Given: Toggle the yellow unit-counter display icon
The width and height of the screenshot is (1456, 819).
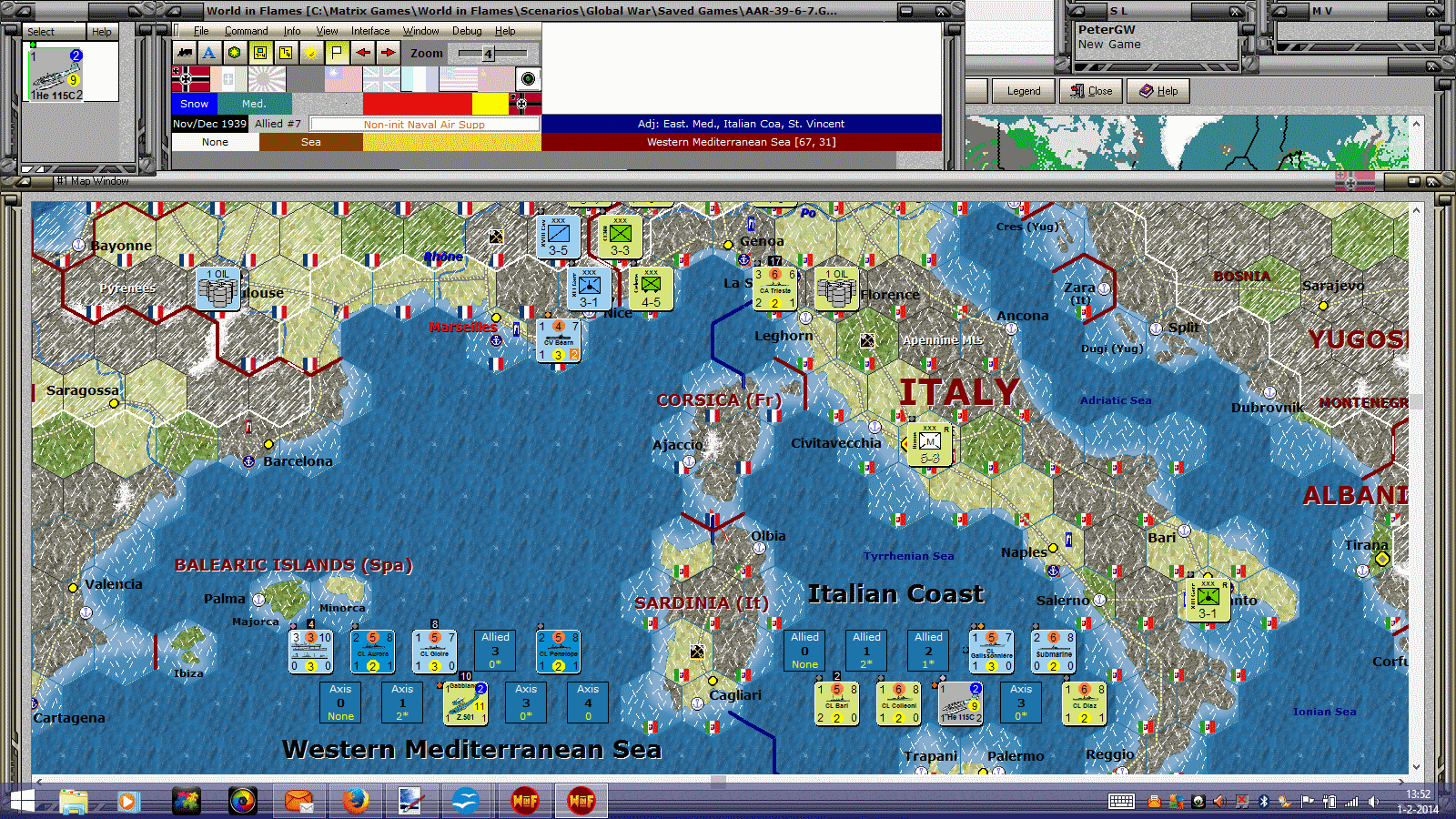Looking at the screenshot, I should click(x=260, y=53).
